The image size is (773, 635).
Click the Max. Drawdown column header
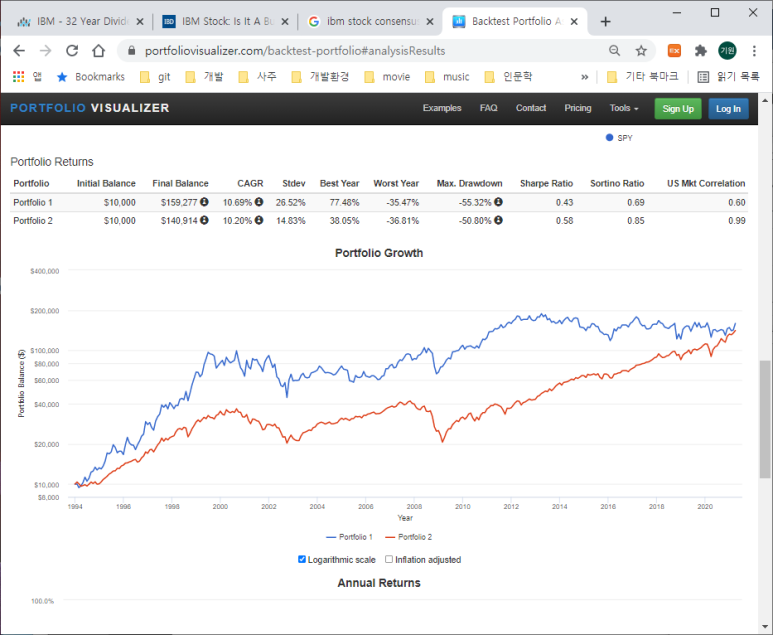point(469,183)
